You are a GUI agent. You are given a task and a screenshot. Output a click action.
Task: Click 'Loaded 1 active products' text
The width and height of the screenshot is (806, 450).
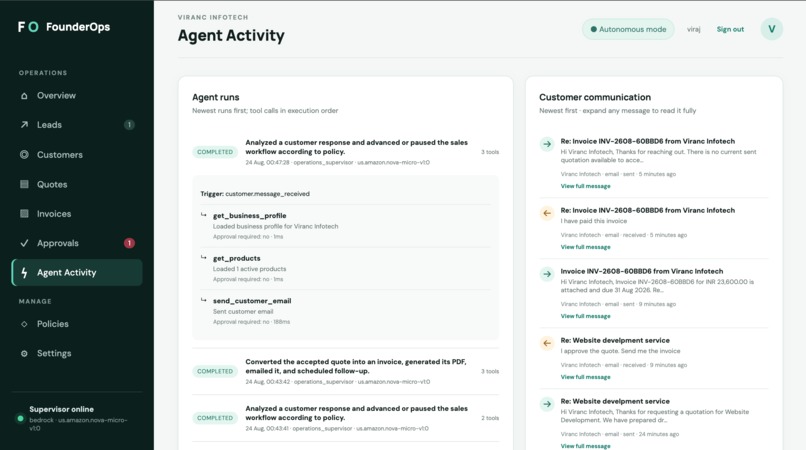pos(249,269)
